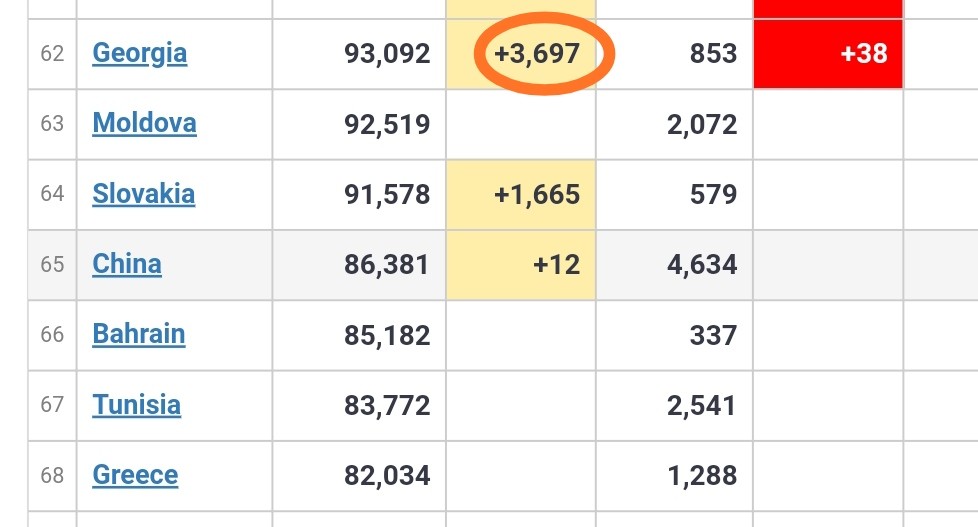Viewport: 978px width, 527px height.
Task: Click Slovakia's 91,578 total cases cell
Action: [386, 194]
